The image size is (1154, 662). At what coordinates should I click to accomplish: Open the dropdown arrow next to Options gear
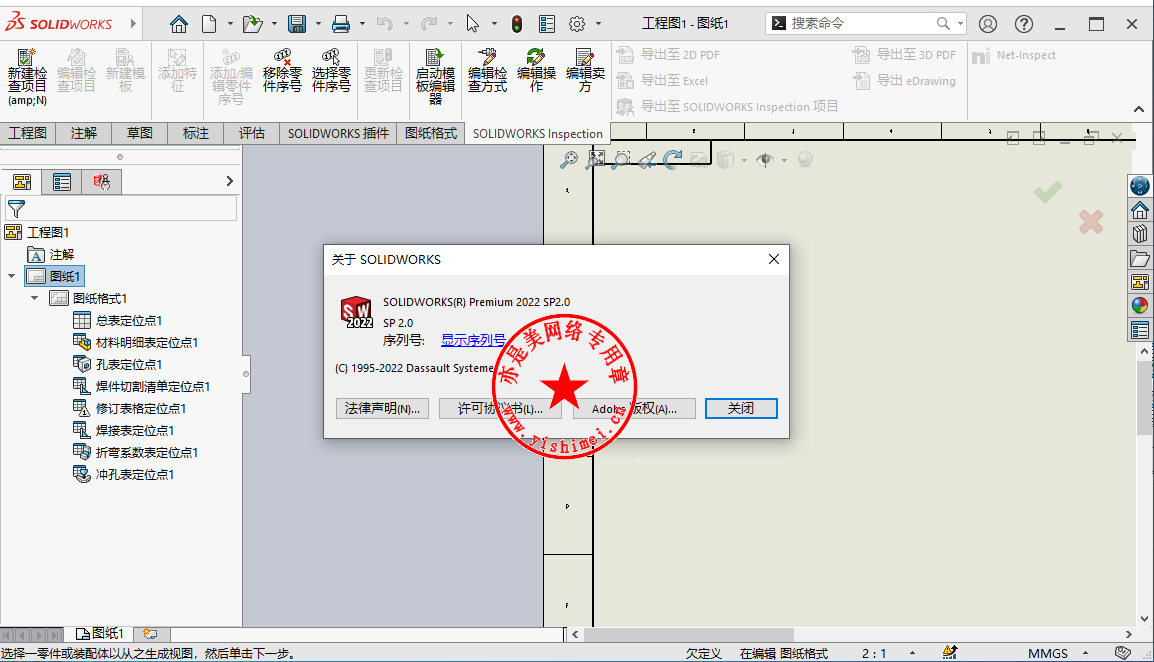pos(598,24)
